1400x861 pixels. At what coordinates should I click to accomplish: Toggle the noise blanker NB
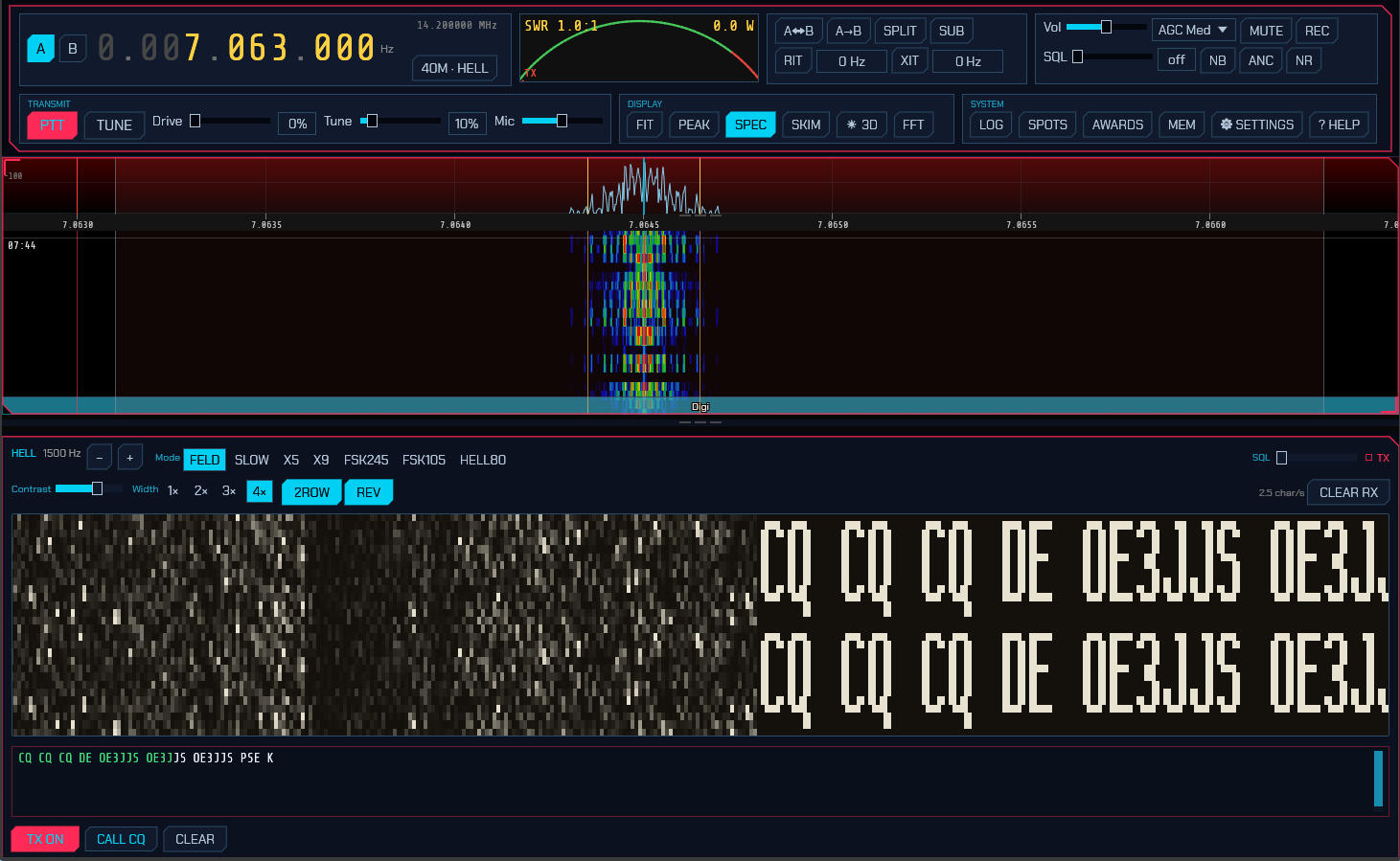pos(1217,60)
